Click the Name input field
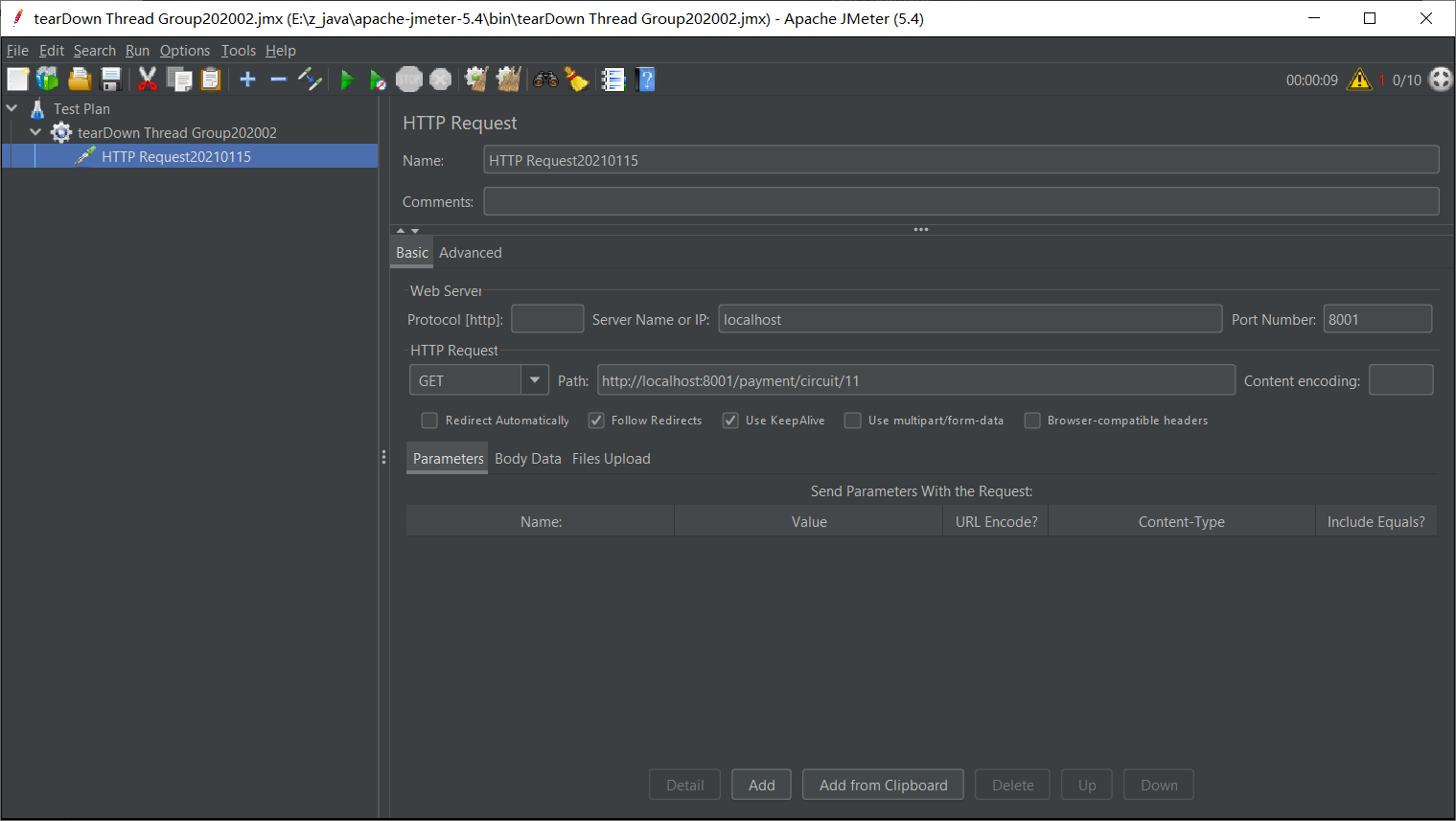The image size is (1456, 821). click(x=961, y=160)
